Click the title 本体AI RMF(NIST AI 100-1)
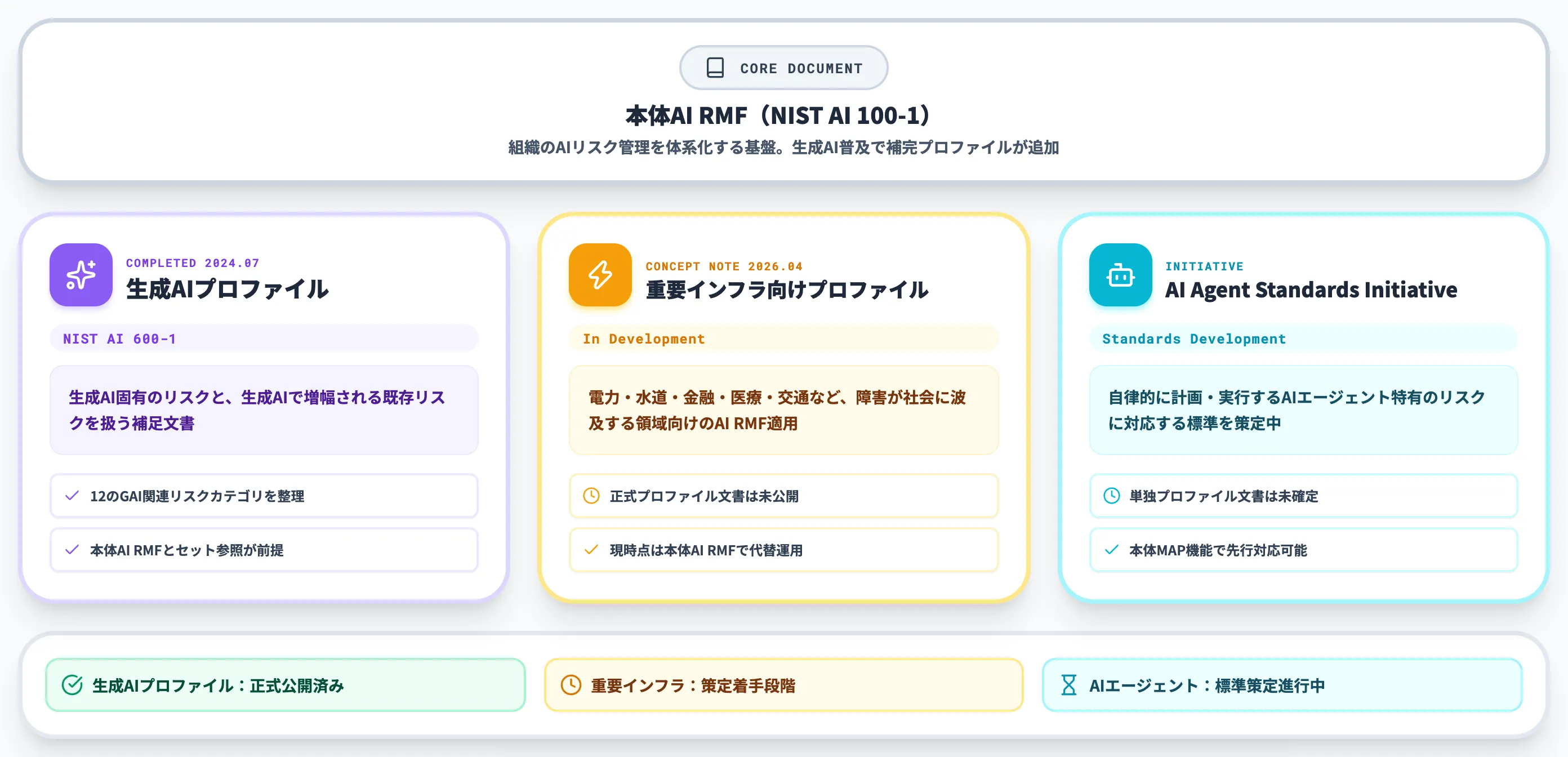This screenshot has height=757, width=1568. [777, 115]
